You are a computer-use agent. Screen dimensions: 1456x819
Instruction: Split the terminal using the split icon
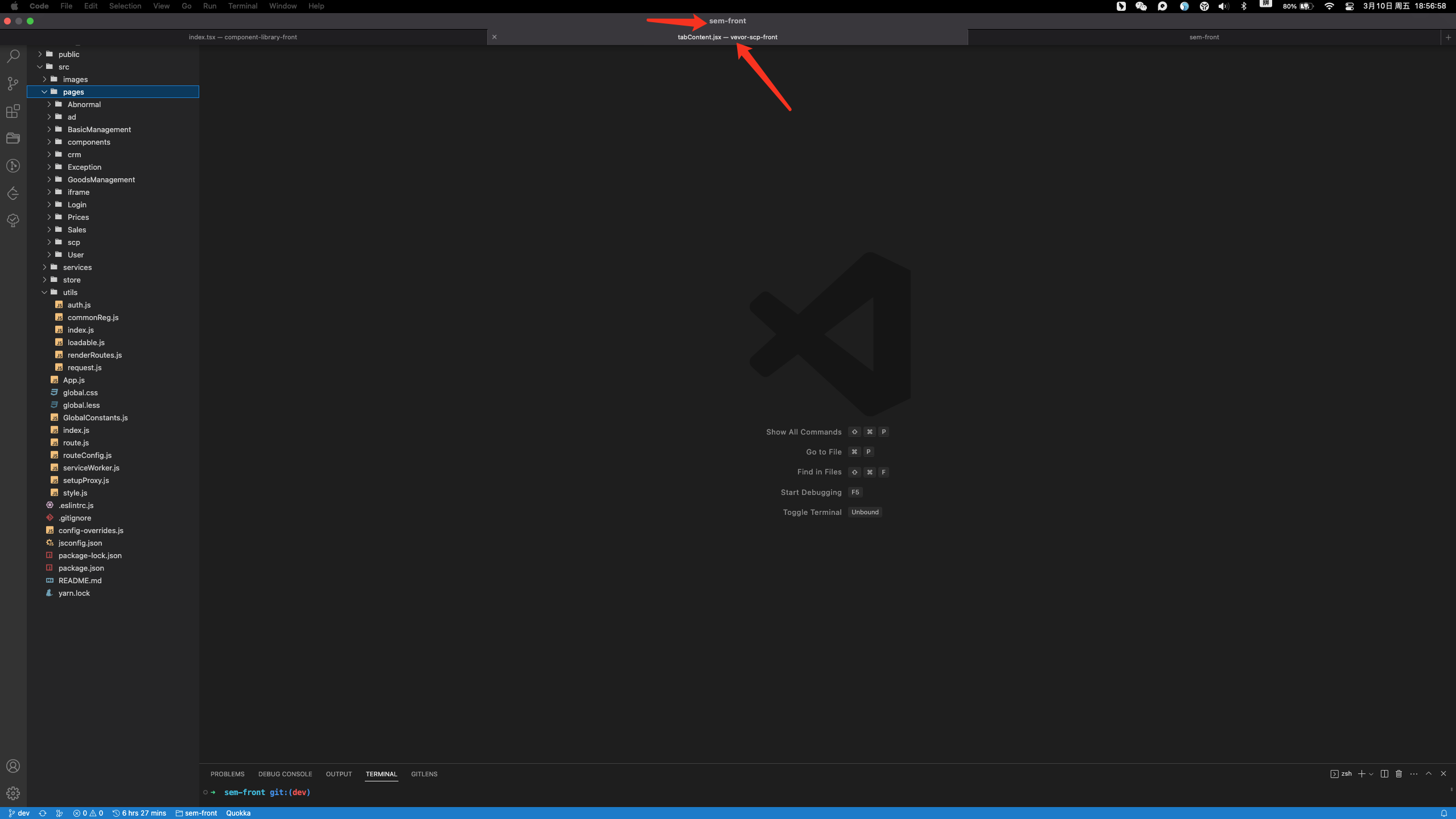point(1383,773)
